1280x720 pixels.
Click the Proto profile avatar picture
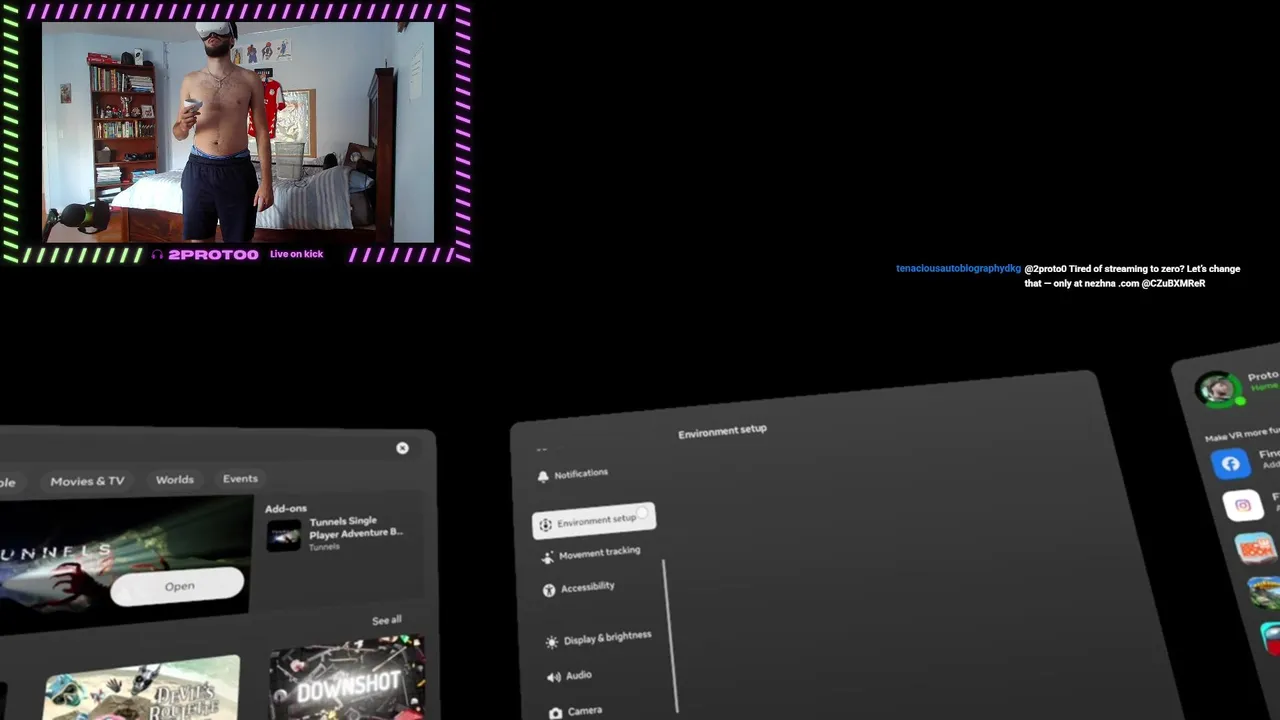(1218, 388)
